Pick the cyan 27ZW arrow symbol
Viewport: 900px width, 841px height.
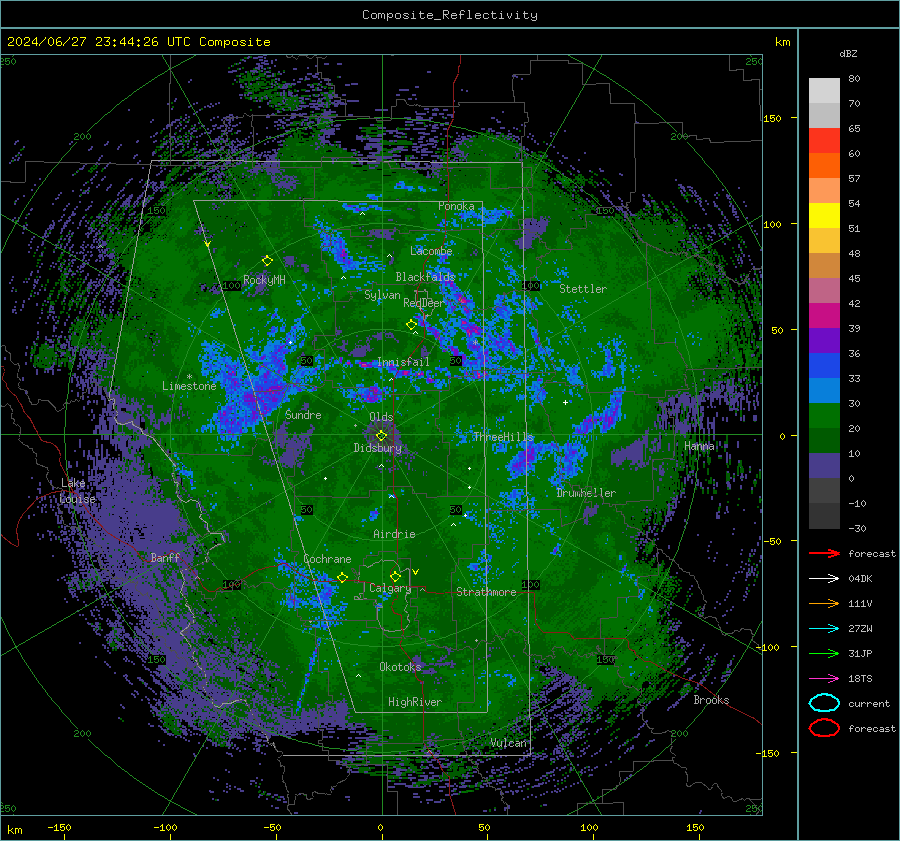coord(824,628)
